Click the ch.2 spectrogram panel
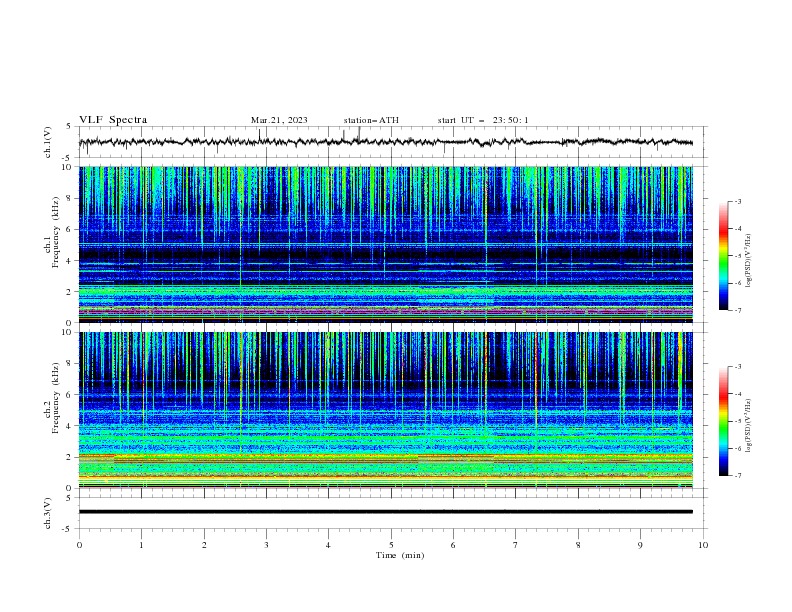Viewport: 792px width, 612px height. 386,410
